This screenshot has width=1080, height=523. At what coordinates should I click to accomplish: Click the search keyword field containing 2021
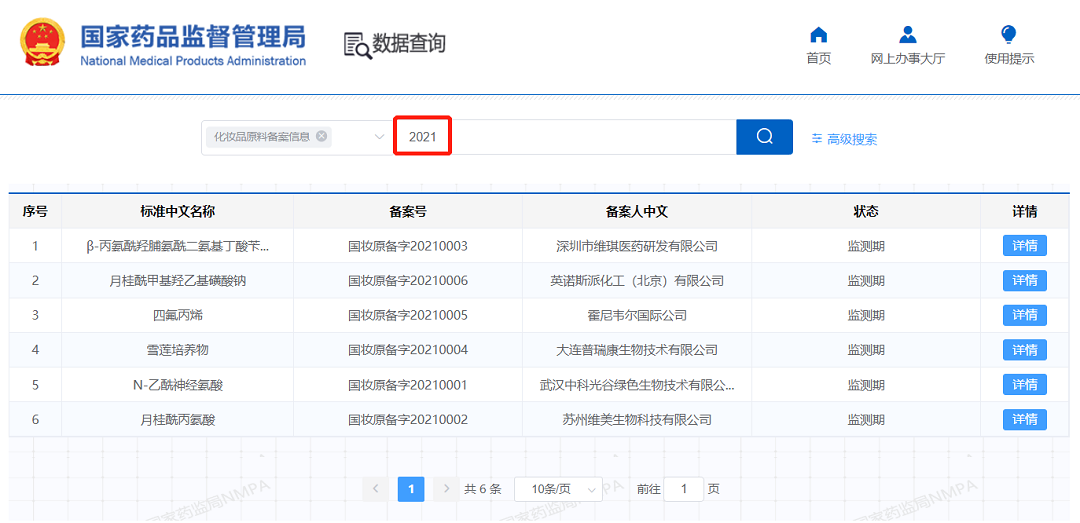(565, 137)
